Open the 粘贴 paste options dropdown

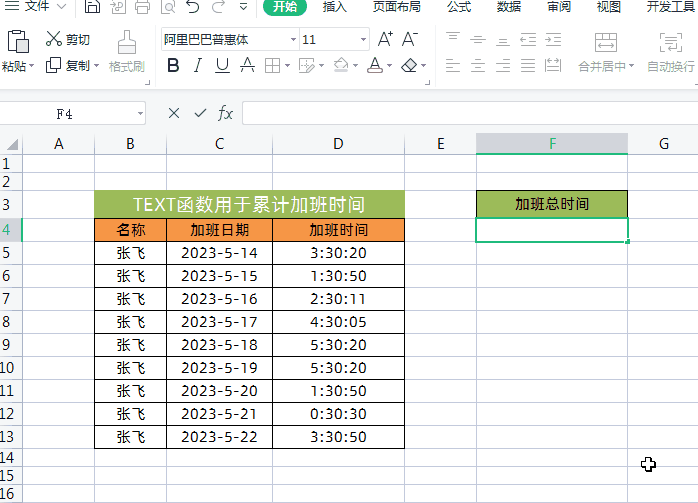coord(31,66)
